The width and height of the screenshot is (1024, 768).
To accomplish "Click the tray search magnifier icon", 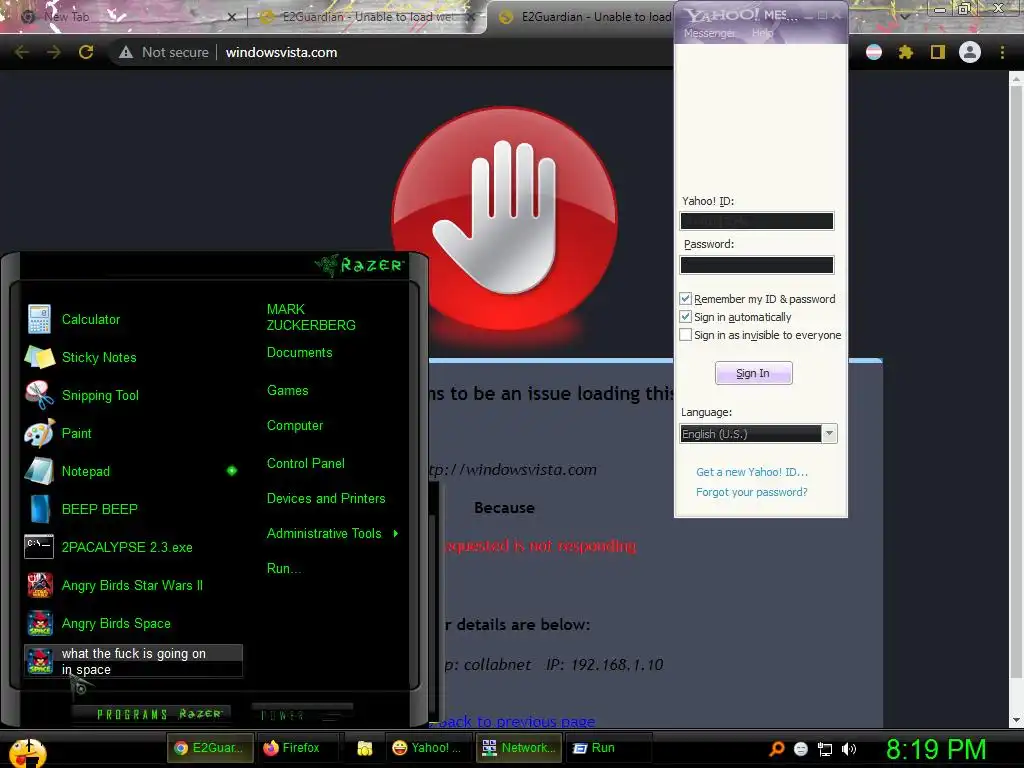I will (776, 749).
